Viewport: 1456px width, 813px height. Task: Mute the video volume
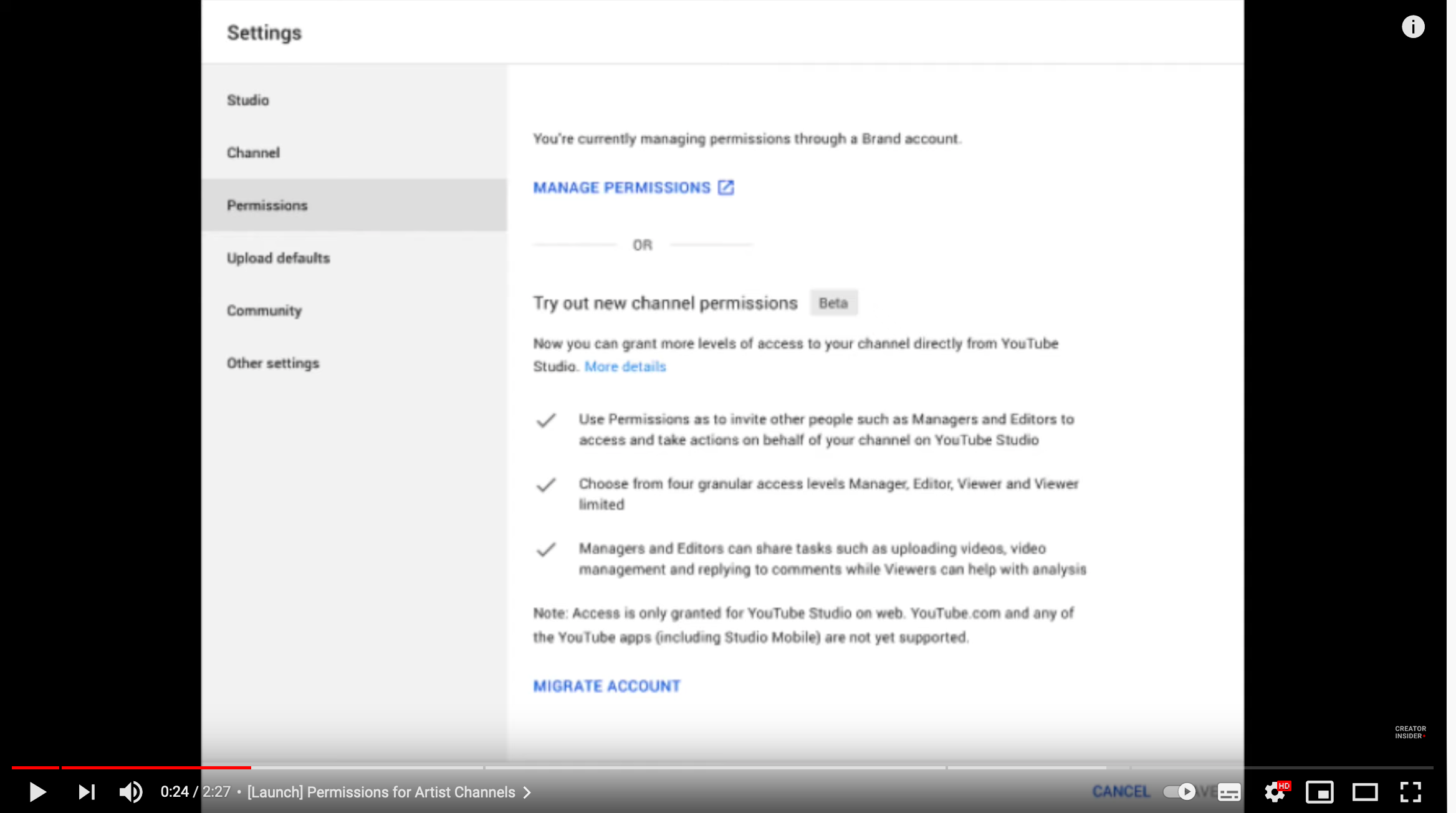[131, 792]
